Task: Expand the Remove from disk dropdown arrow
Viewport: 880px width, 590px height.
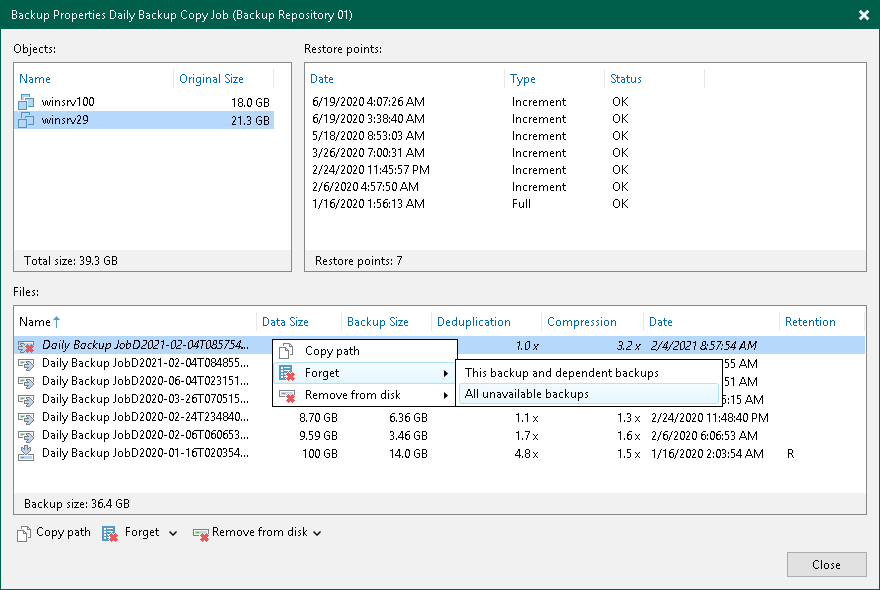Action: coord(317,532)
